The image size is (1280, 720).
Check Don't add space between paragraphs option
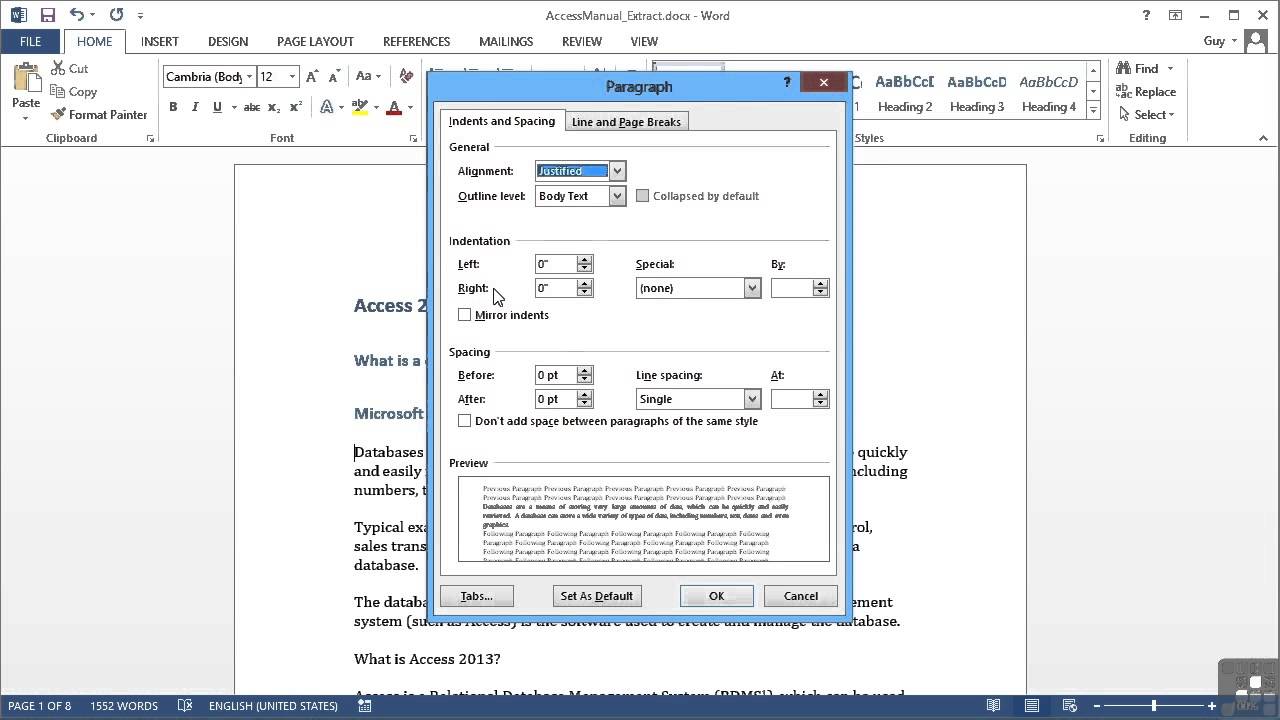coord(464,421)
